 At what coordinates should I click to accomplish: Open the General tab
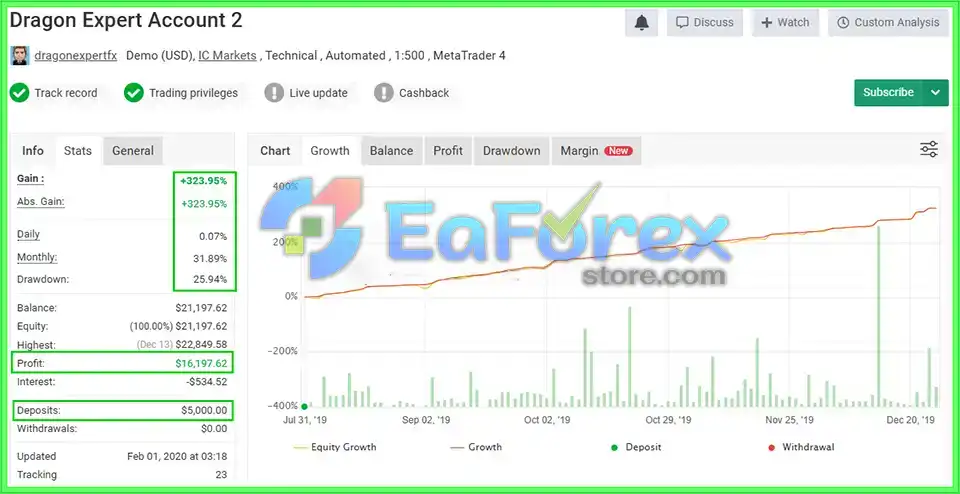tap(133, 151)
